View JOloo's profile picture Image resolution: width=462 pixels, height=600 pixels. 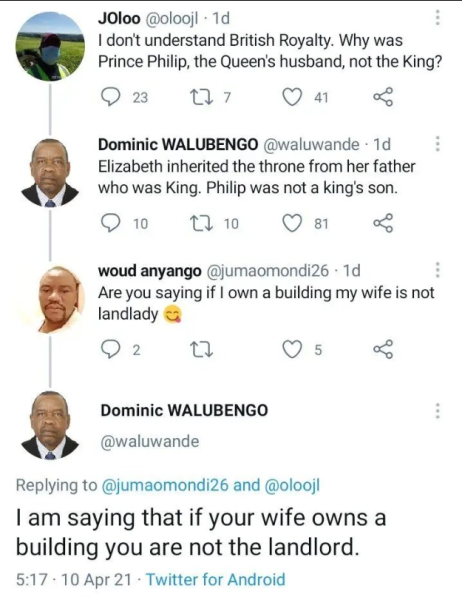50,46
